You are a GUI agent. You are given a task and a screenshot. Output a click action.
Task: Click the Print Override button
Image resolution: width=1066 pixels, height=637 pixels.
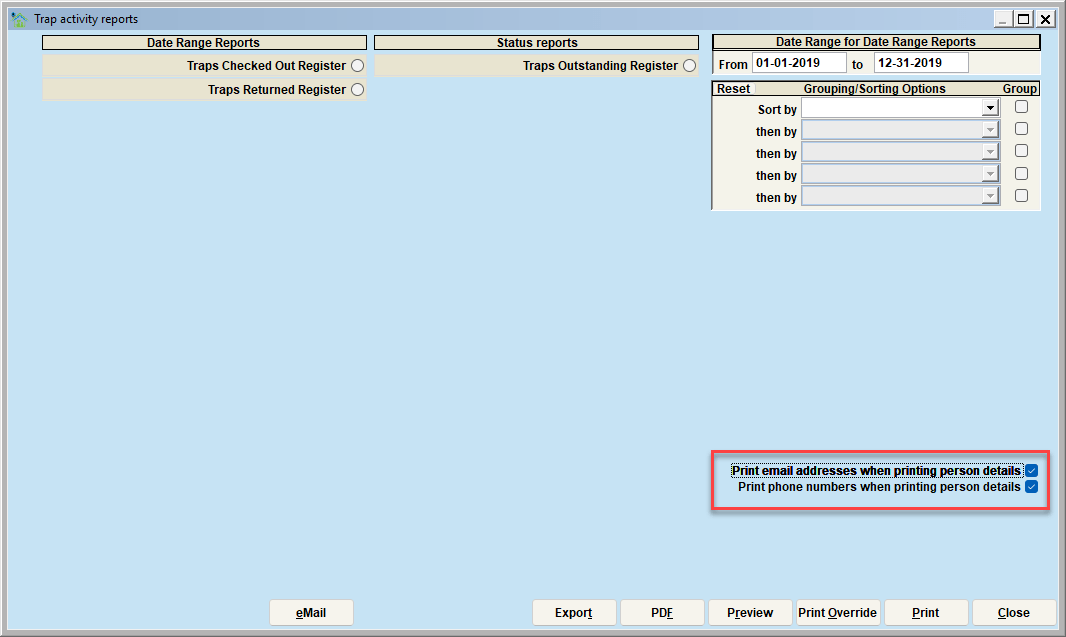click(x=838, y=613)
